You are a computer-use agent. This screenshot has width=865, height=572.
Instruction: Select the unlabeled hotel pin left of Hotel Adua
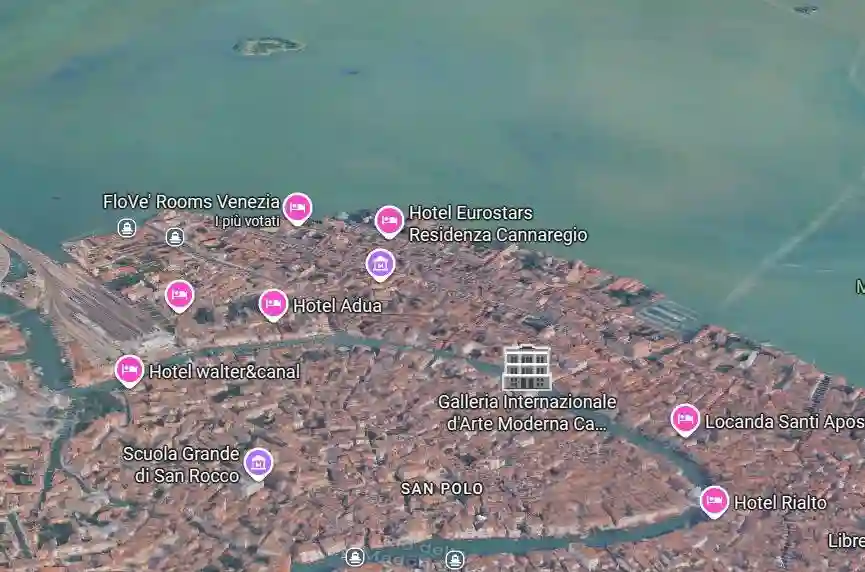coord(179,295)
